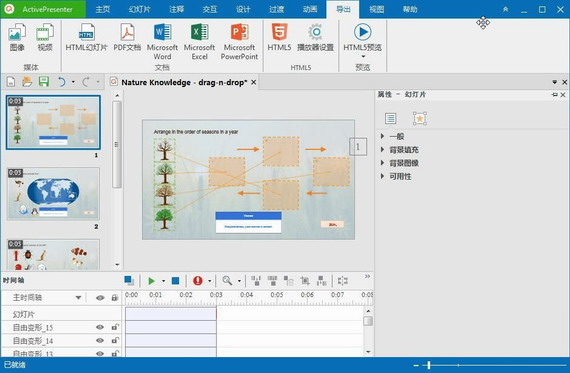Viewport: 570px width, 373px height.
Task: Save project with green disk icon
Action: point(44,82)
